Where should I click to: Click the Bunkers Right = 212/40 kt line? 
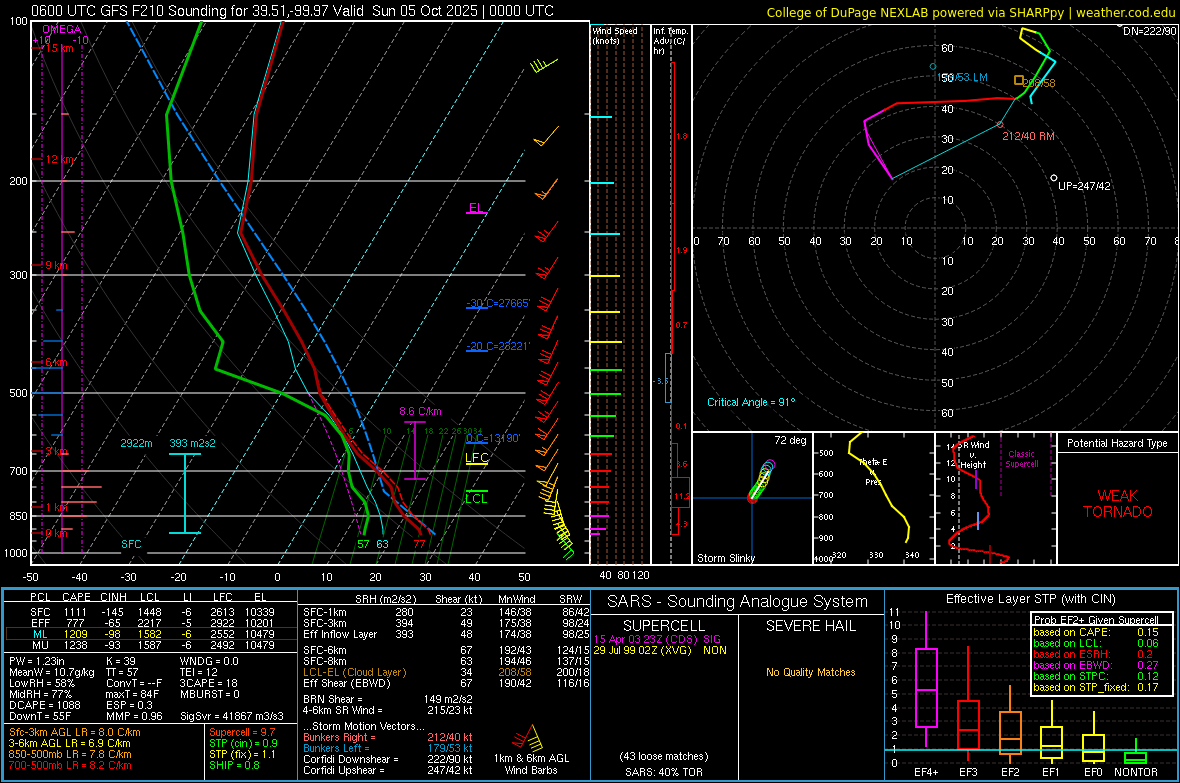click(x=388, y=737)
